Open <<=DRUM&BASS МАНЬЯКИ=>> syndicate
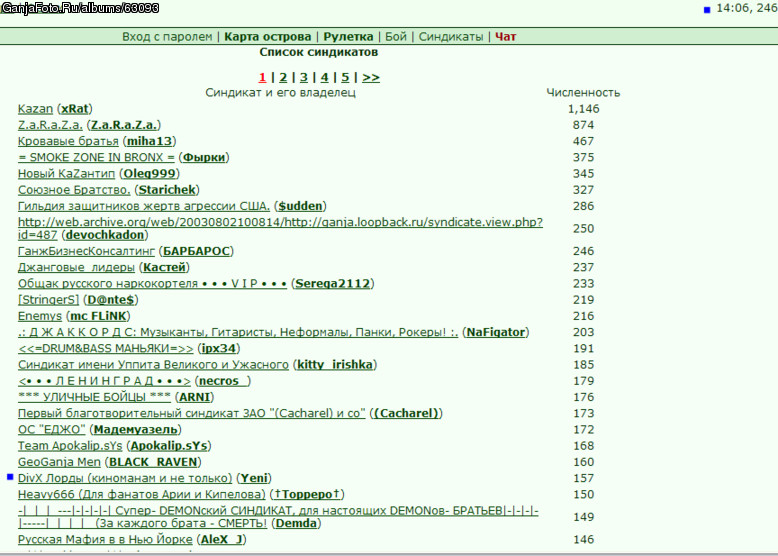778x556 pixels. pos(106,349)
